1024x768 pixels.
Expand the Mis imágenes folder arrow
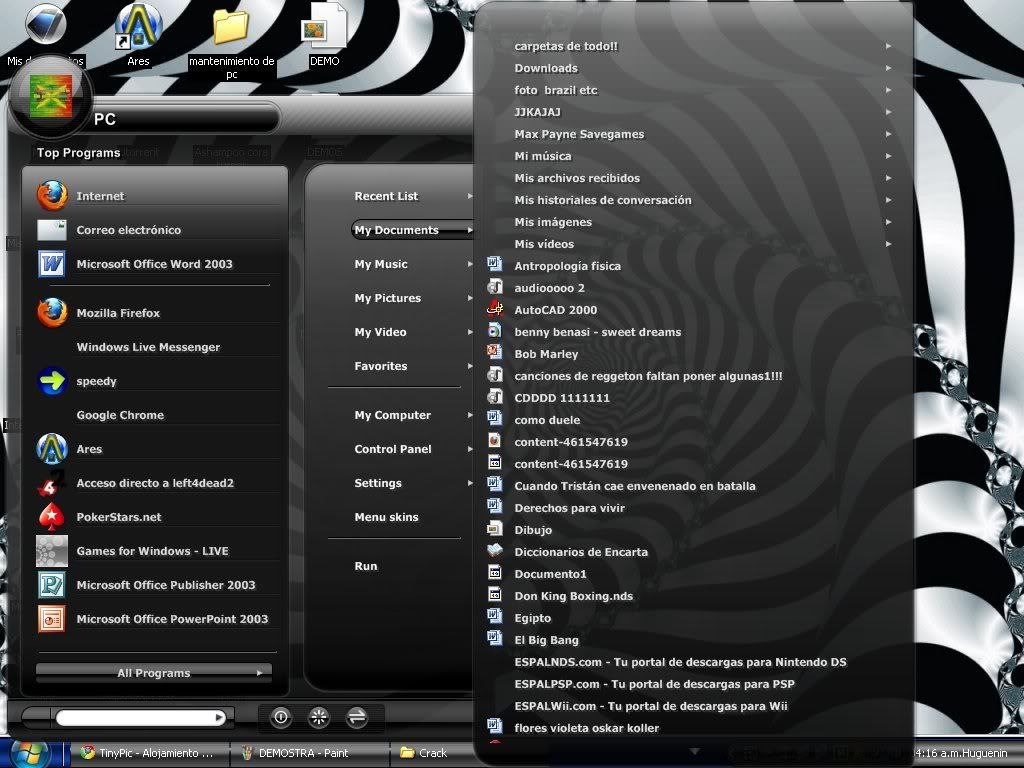888,222
